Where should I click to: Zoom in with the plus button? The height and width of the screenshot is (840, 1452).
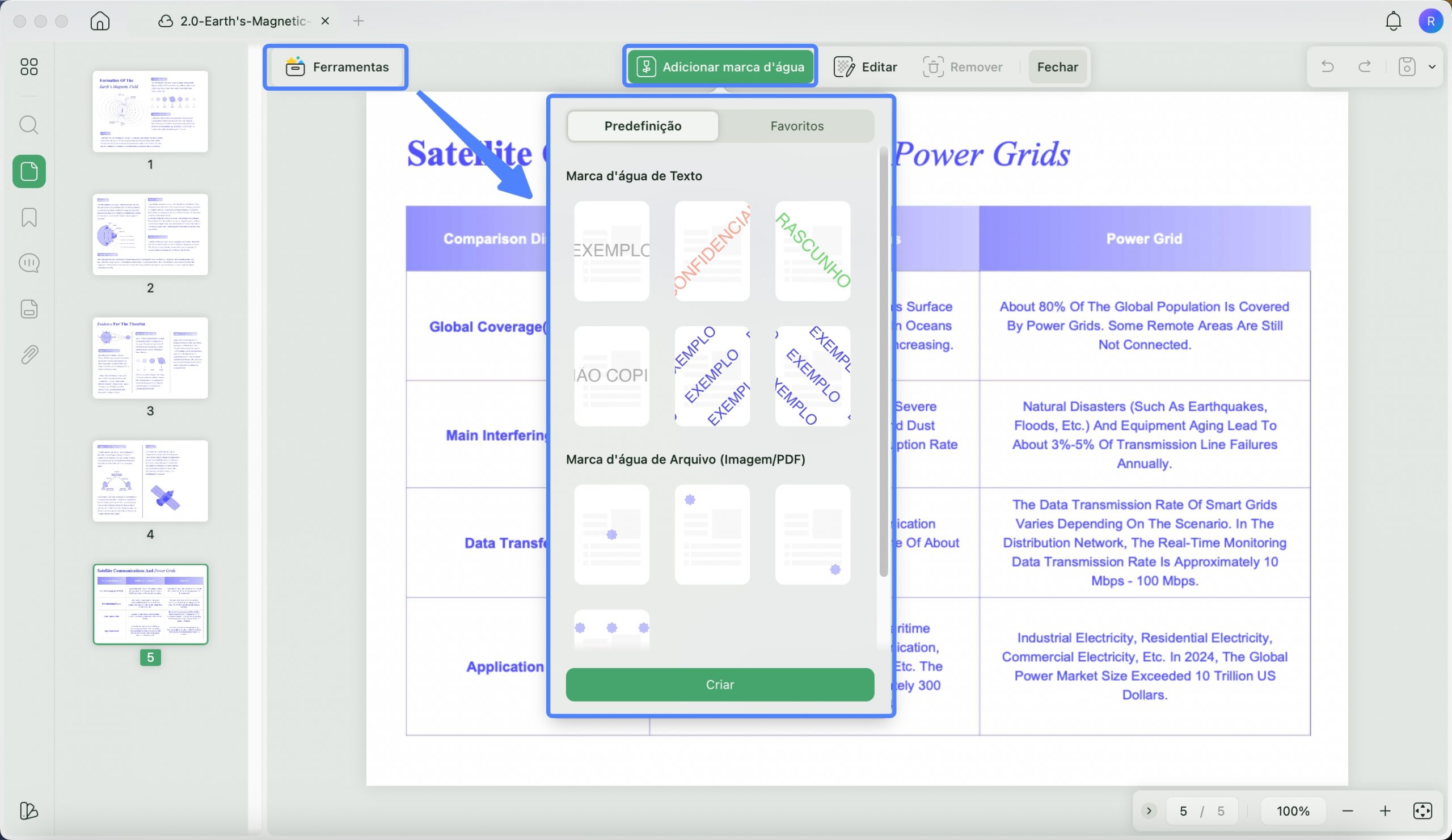[1385, 811]
